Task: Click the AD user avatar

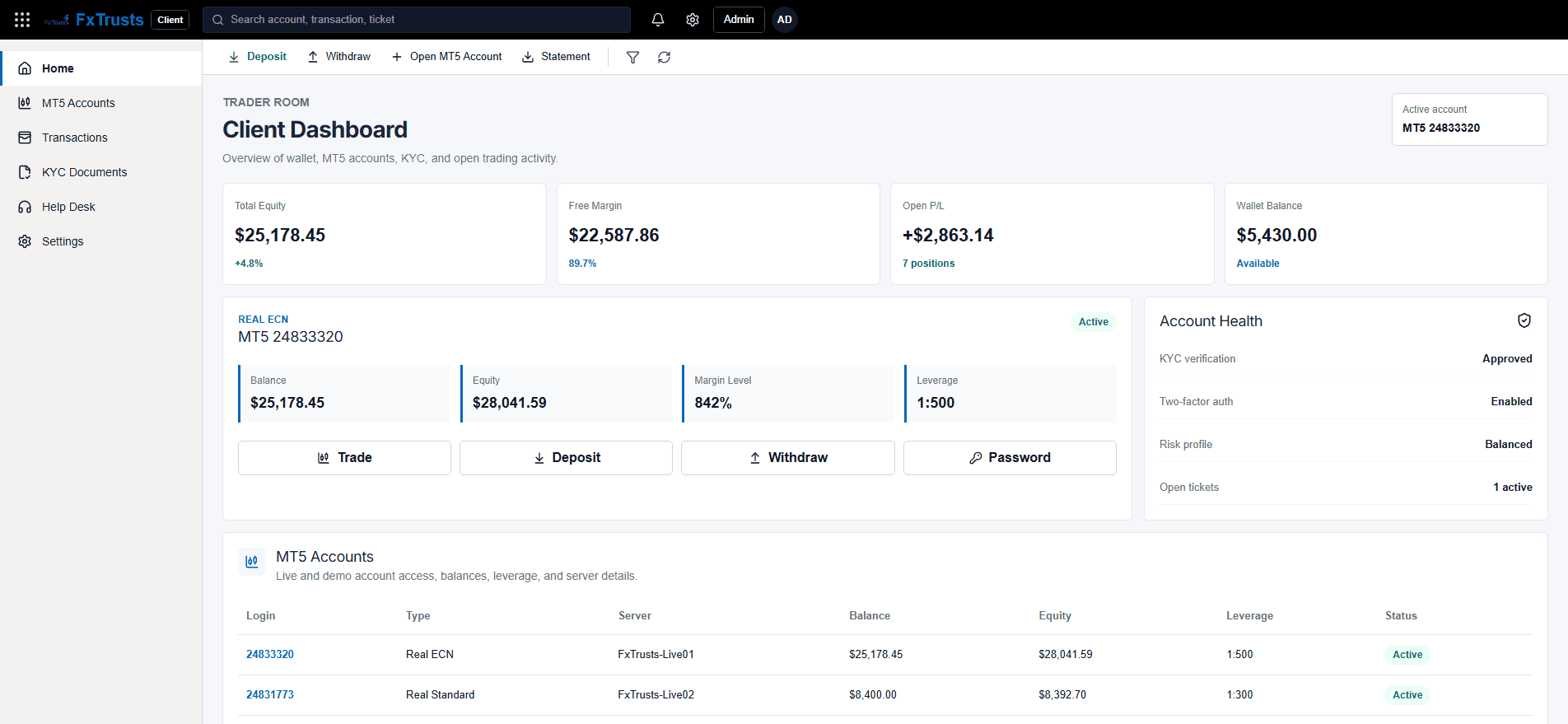Action: click(785, 20)
